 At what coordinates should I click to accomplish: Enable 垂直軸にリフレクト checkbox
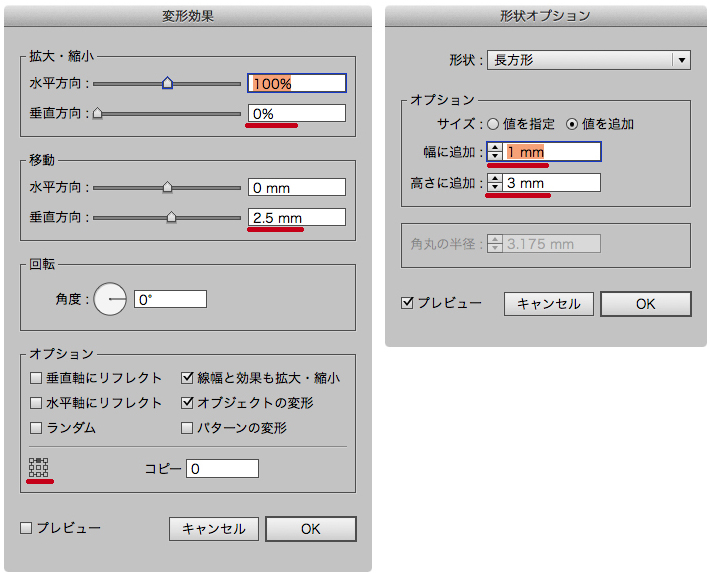pos(36,378)
